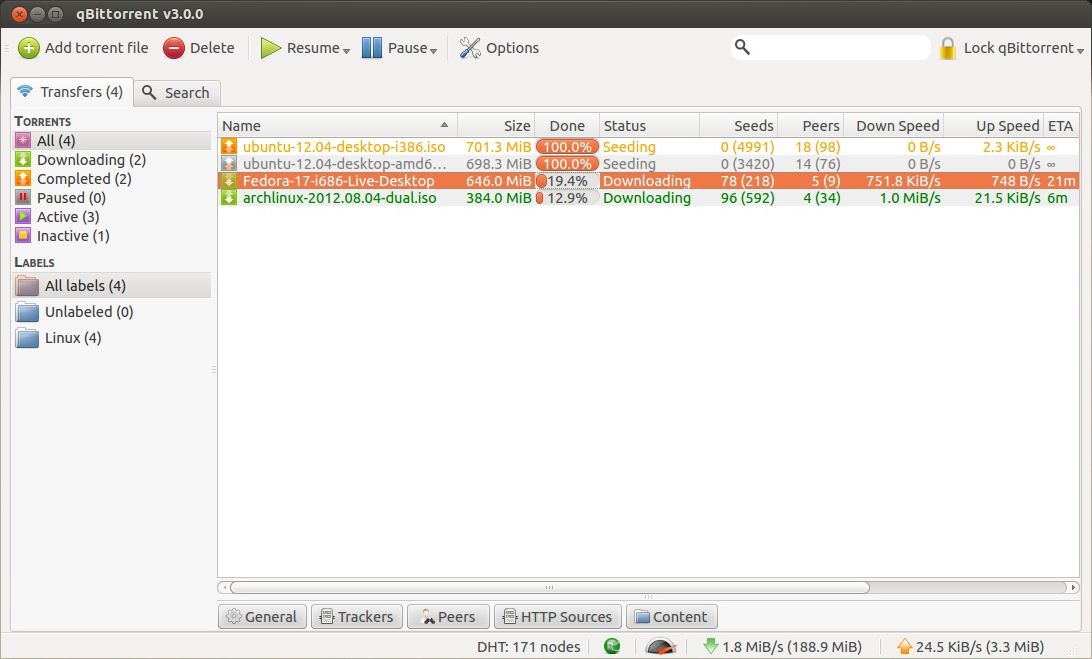This screenshot has width=1092, height=659.
Task: Click the 96 (592) seeds cell
Action: pyautogui.click(x=747, y=198)
